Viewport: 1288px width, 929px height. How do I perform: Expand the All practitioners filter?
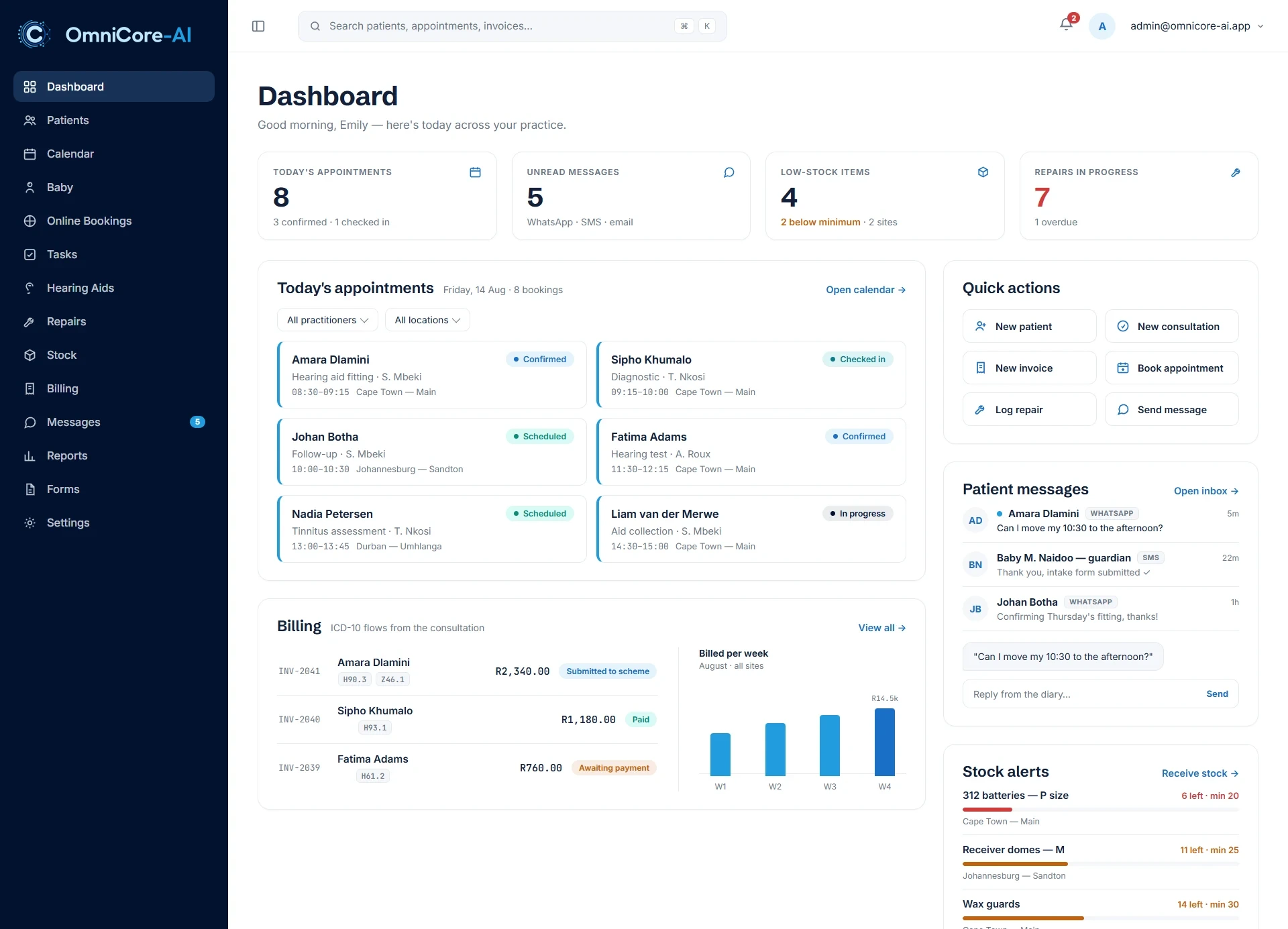tap(327, 320)
